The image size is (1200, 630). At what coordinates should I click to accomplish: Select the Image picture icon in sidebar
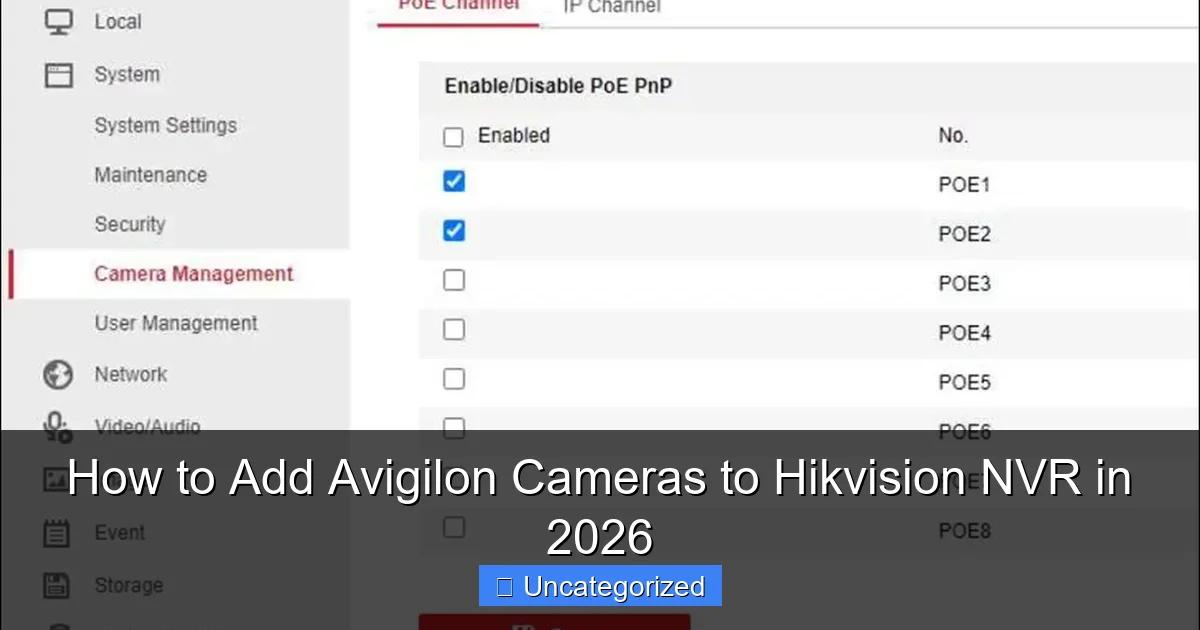coord(58,481)
